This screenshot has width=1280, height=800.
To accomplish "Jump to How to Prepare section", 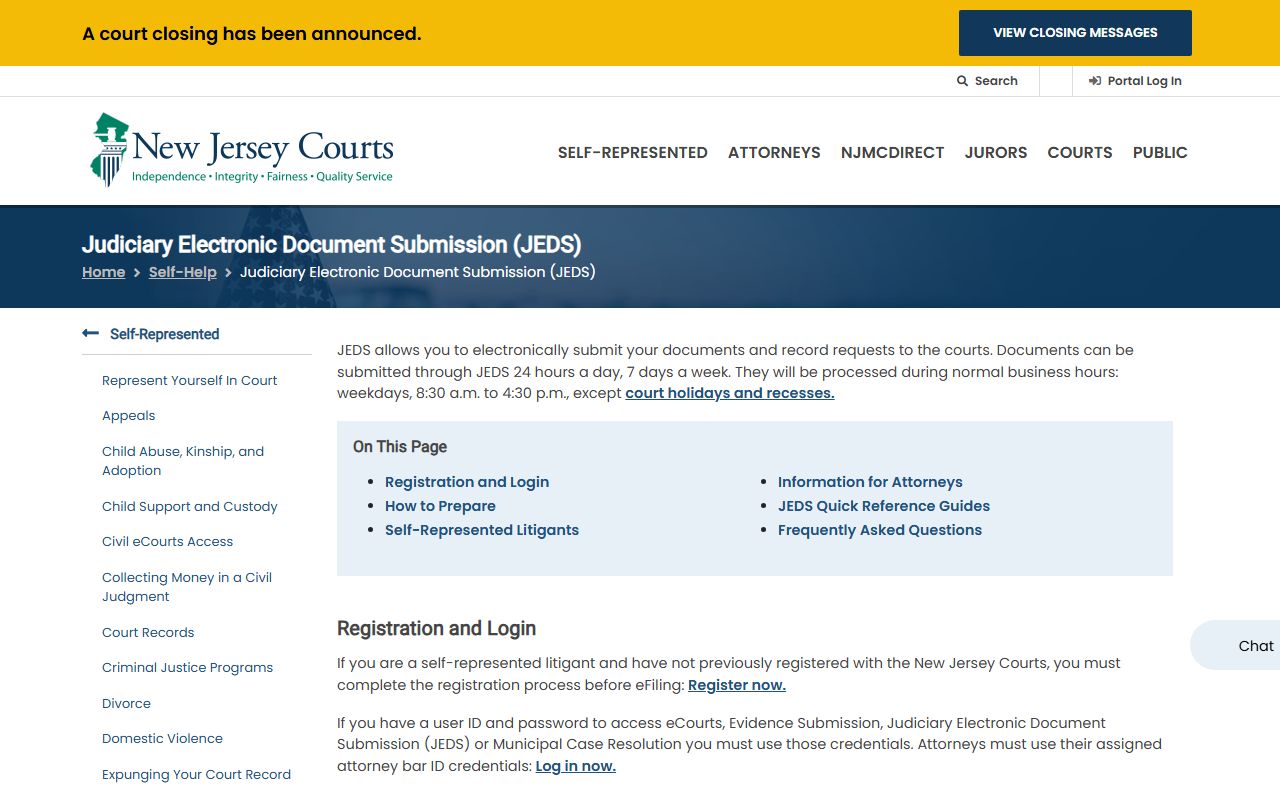I will pos(440,506).
